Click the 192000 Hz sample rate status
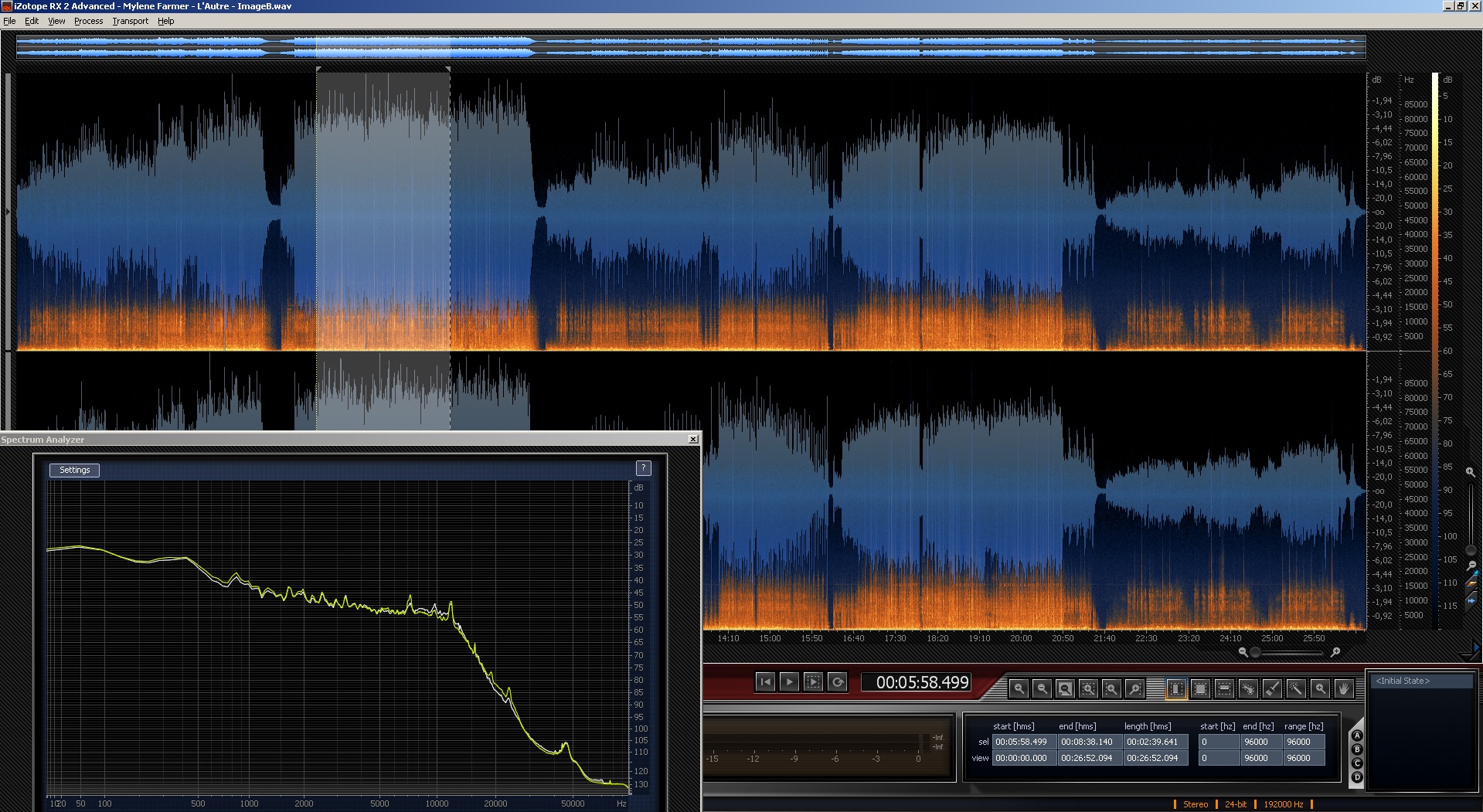 point(1283,804)
